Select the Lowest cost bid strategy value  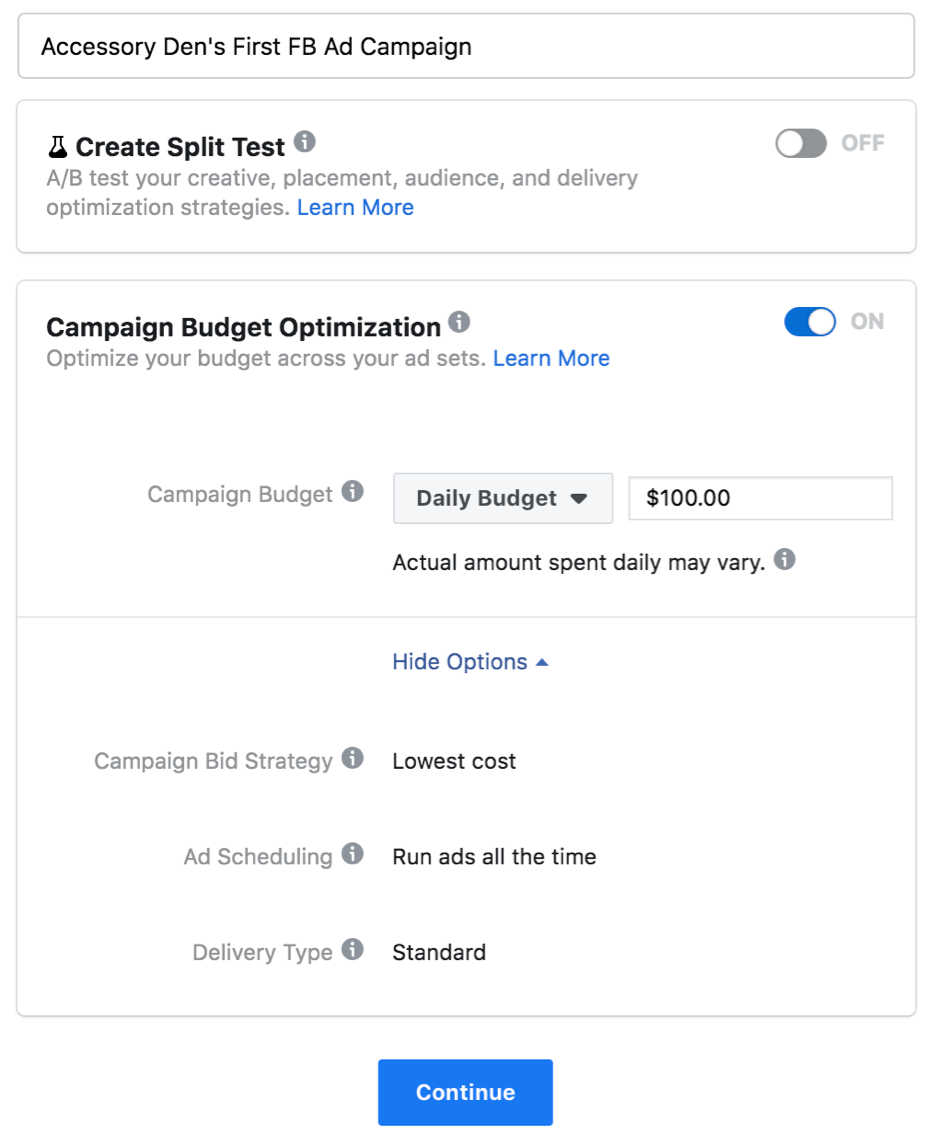(x=454, y=761)
